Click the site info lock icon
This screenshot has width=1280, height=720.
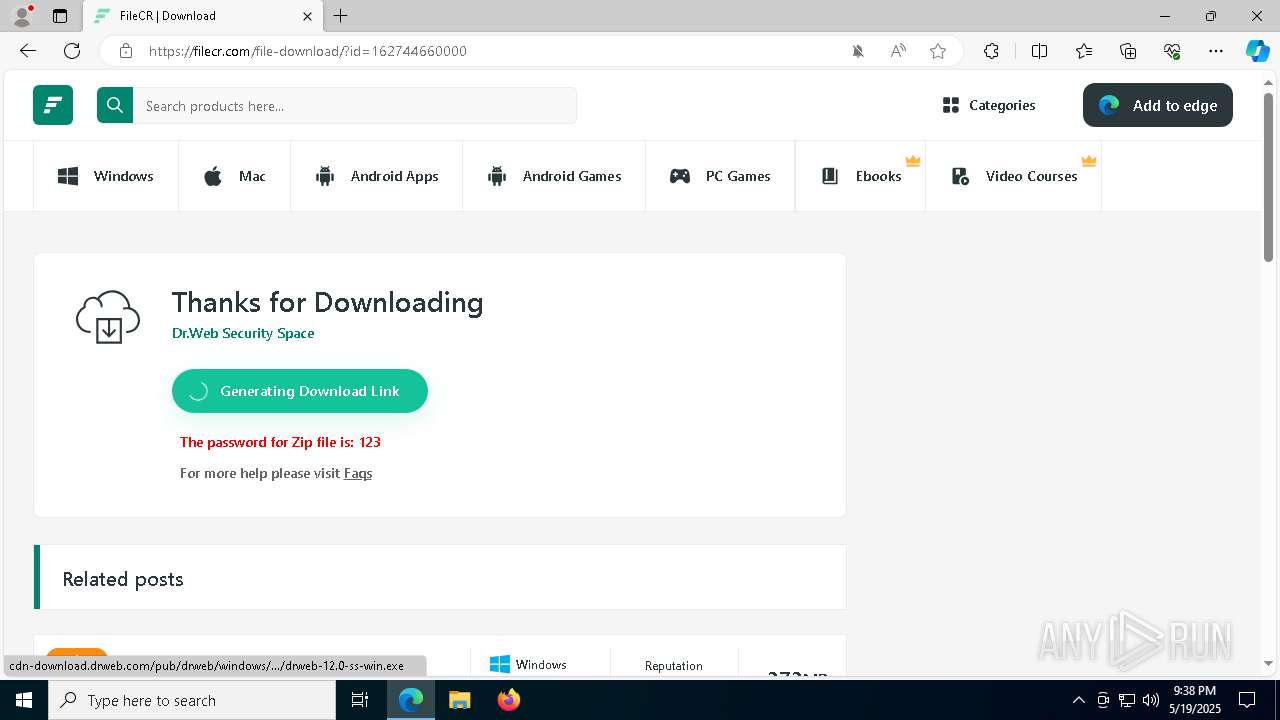point(125,51)
